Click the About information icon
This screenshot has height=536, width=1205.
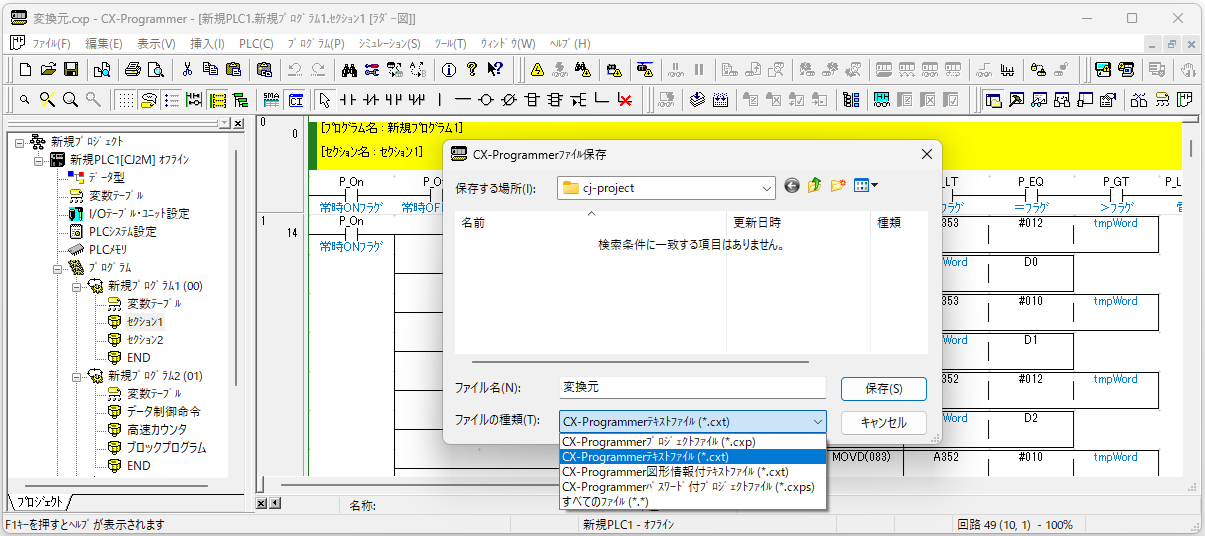pos(448,69)
